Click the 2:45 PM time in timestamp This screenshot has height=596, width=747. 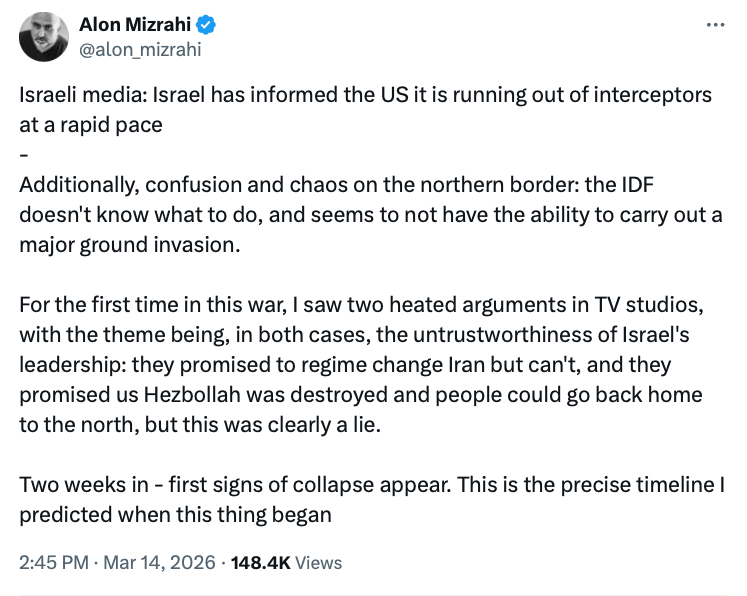[55, 563]
